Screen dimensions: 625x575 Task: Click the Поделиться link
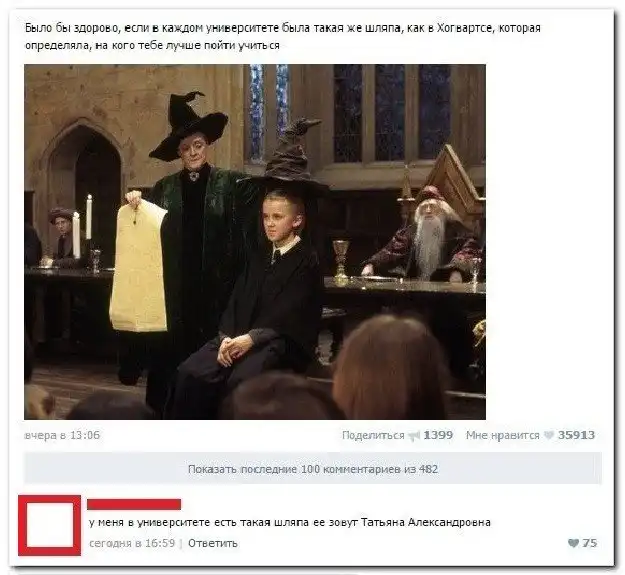[373, 435]
